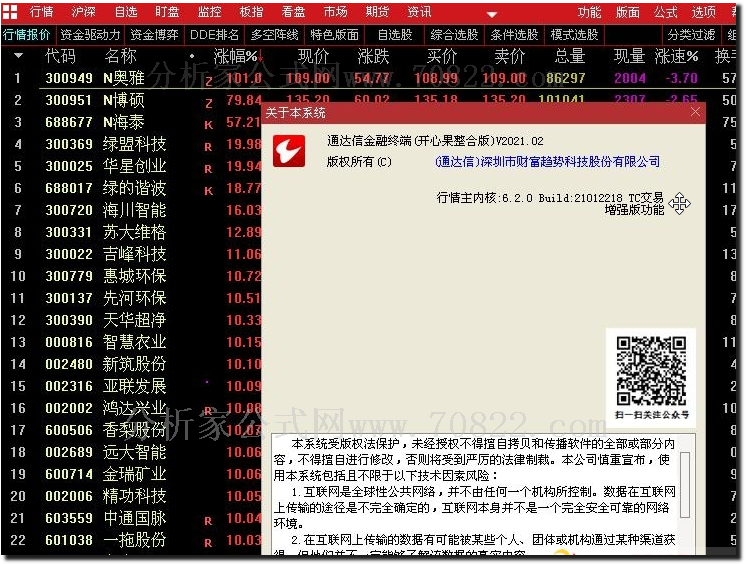The image size is (746, 564).
Task: Select stock row 亚联发展
Action: (x=132, y=386)
